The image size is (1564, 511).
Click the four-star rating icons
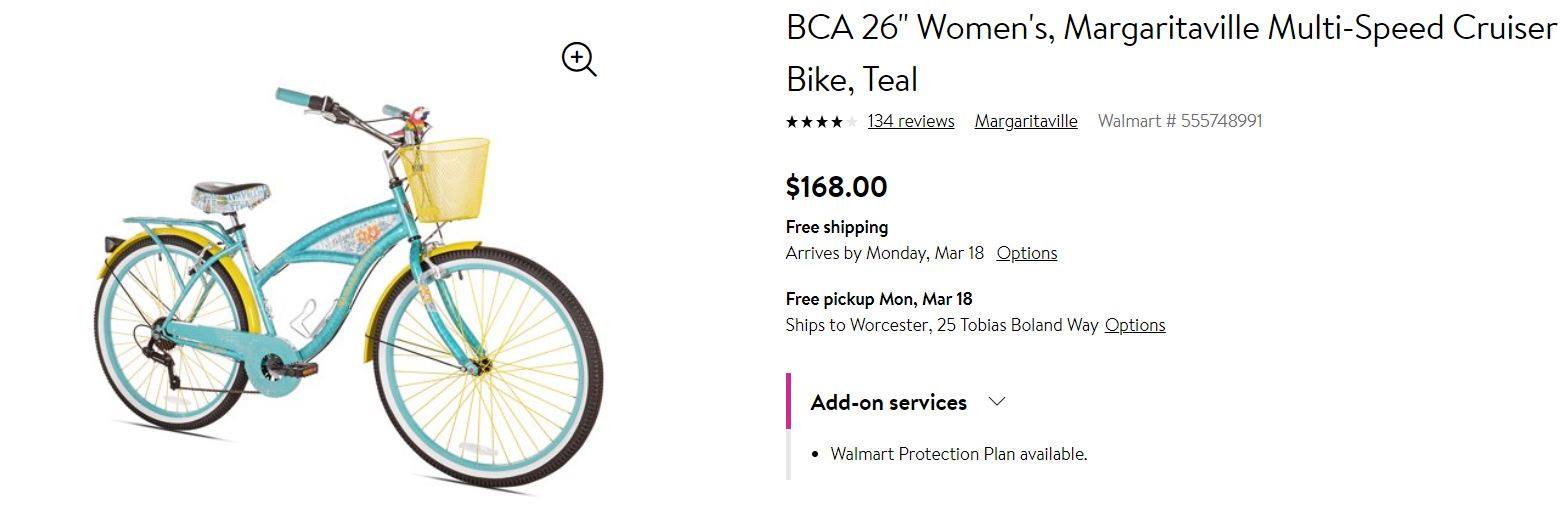[x=821, y=122]
